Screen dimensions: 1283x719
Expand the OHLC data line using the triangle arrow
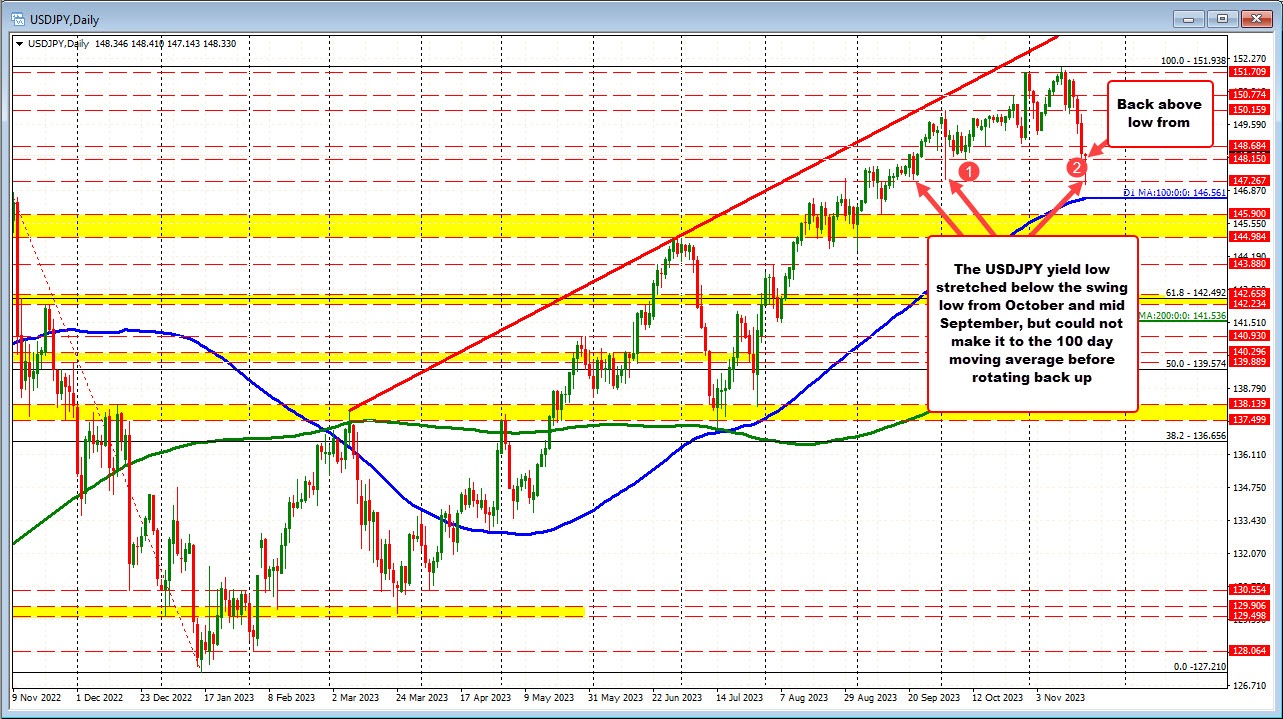(x=19, y=44)
